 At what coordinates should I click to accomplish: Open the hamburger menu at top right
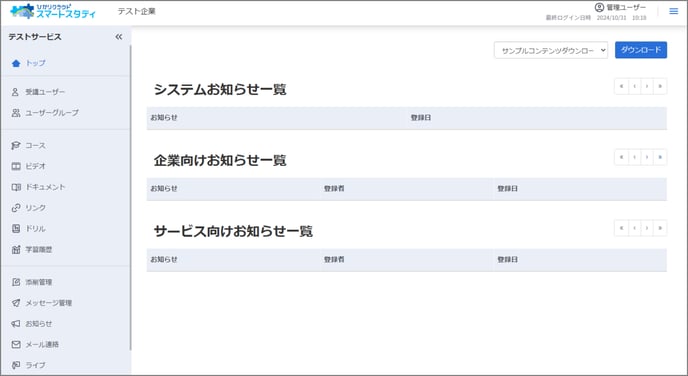click(674, 11)
